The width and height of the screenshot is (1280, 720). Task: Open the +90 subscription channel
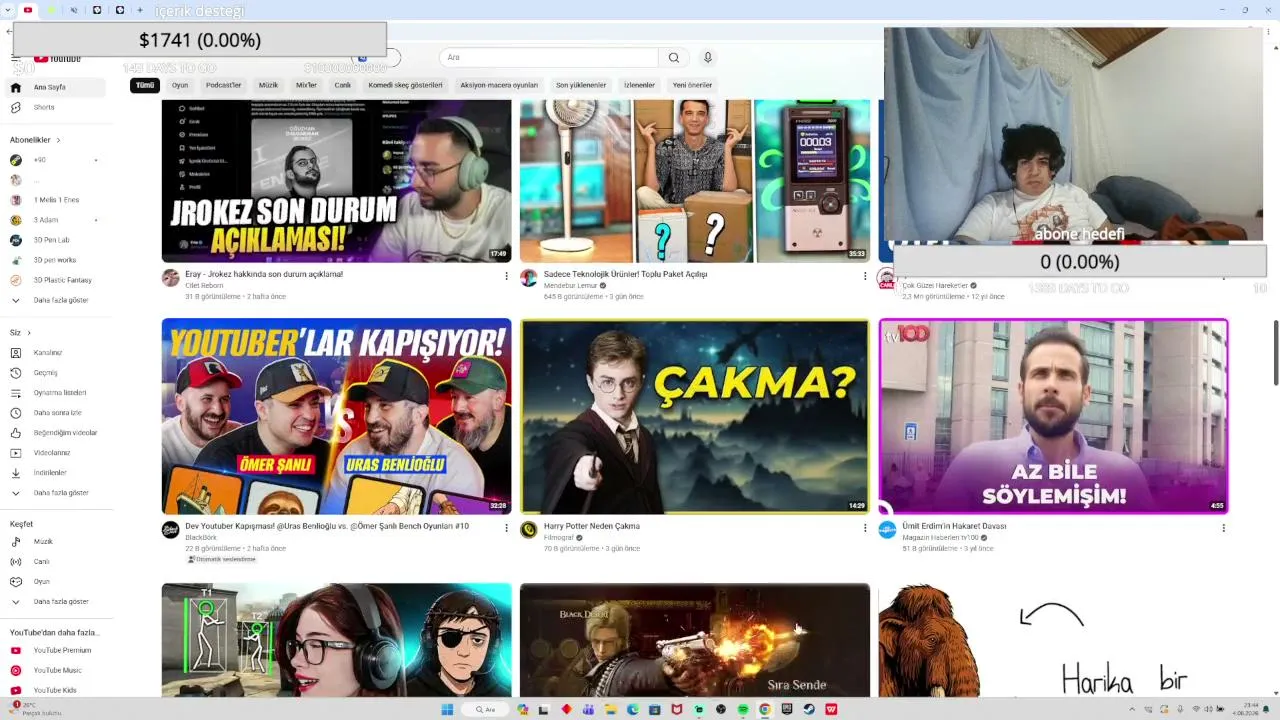click(40, 160)
